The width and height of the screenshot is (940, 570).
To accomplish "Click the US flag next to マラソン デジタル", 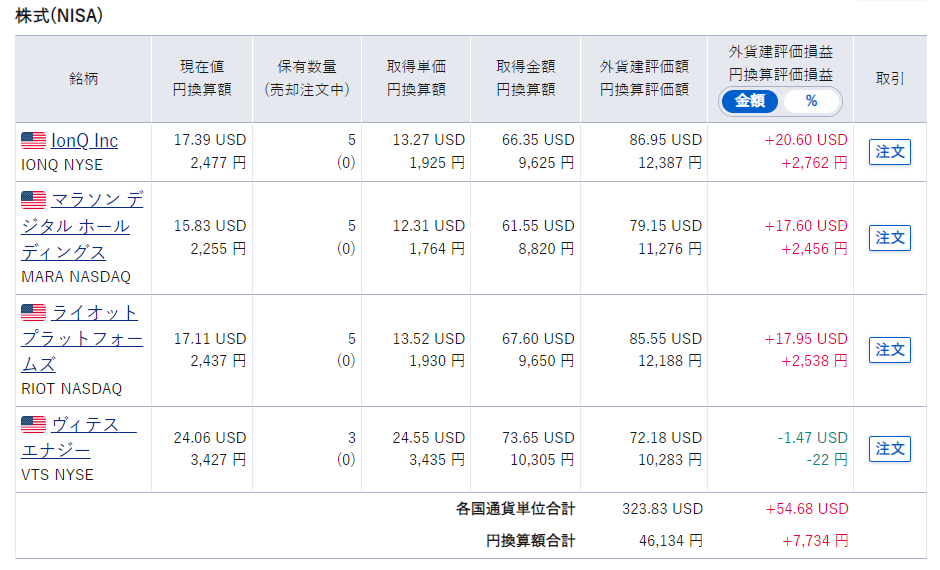I will tap(34, 200).
